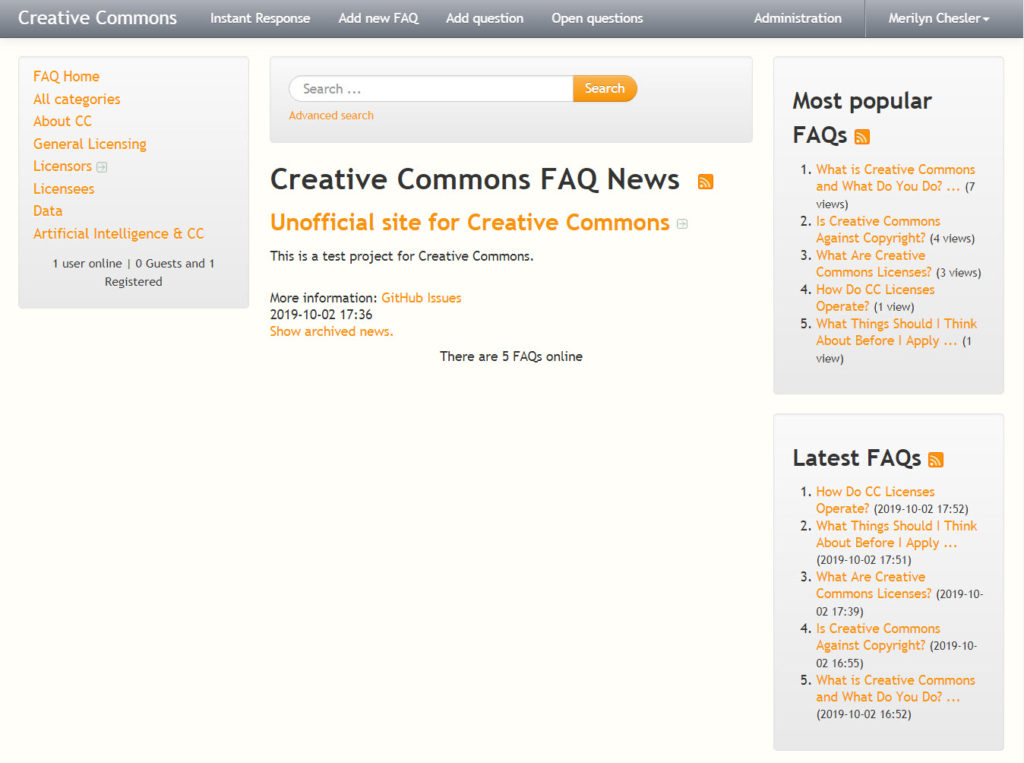Navigate to All categories in sidebar
This screenshot has height=763, width=1024.
pos(76,99)
